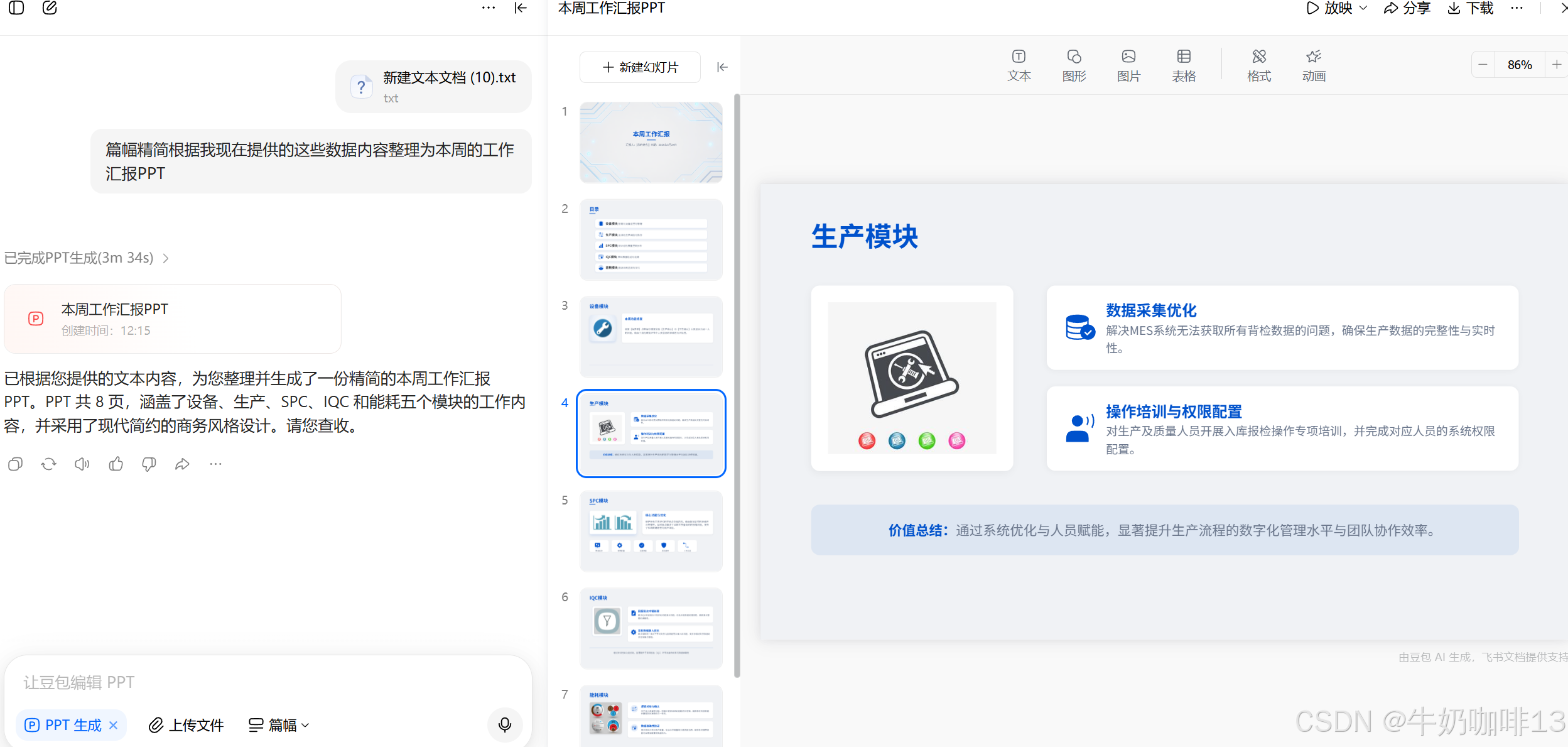Screen dimensions: 1568x747
Task: Click the zoom-out minus button
Action: pos(1483,65)
